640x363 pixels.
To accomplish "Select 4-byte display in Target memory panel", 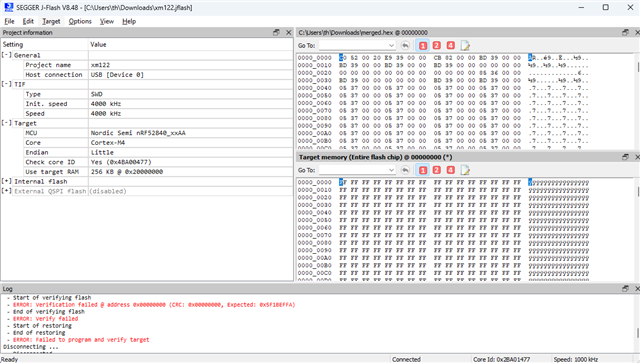I will 451,170.
